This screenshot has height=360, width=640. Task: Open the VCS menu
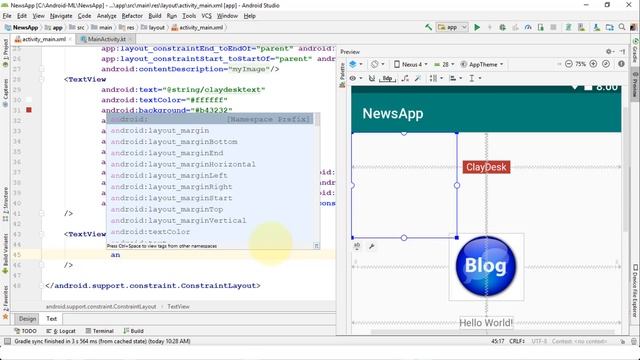pyautogui.click(x=207, y=16)
